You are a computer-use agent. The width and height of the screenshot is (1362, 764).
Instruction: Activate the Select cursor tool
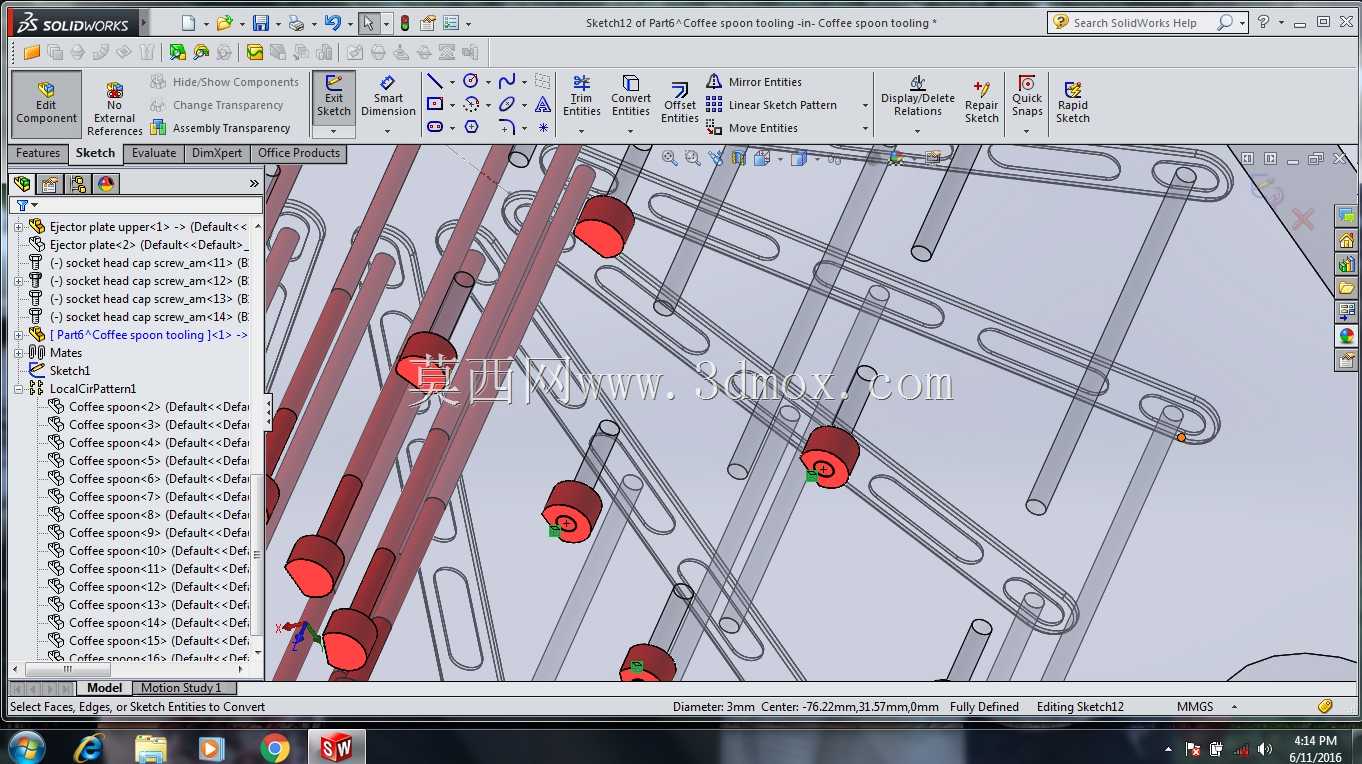(x=368, y=23)
